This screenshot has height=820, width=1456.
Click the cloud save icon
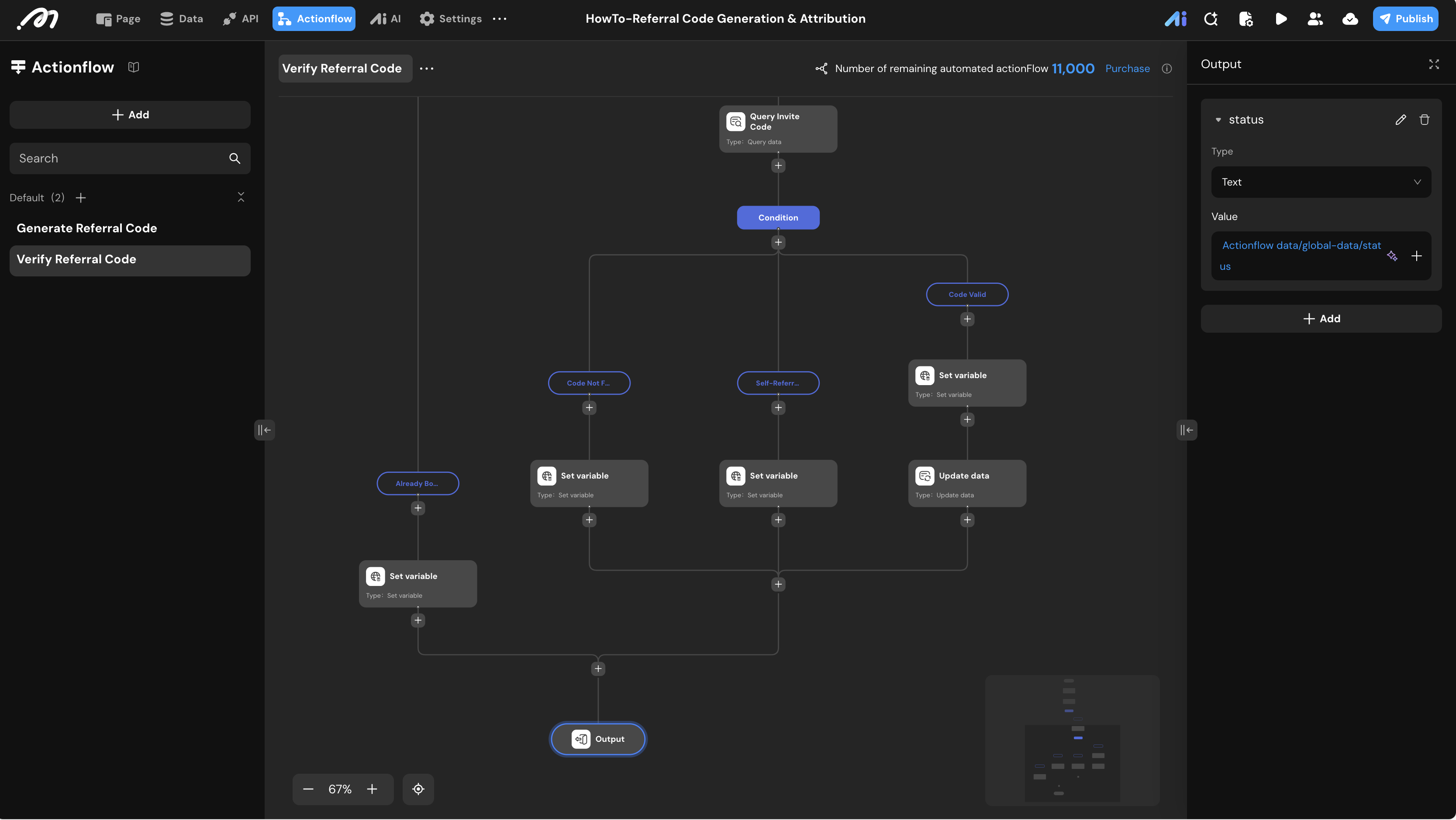pos(1350,19)
